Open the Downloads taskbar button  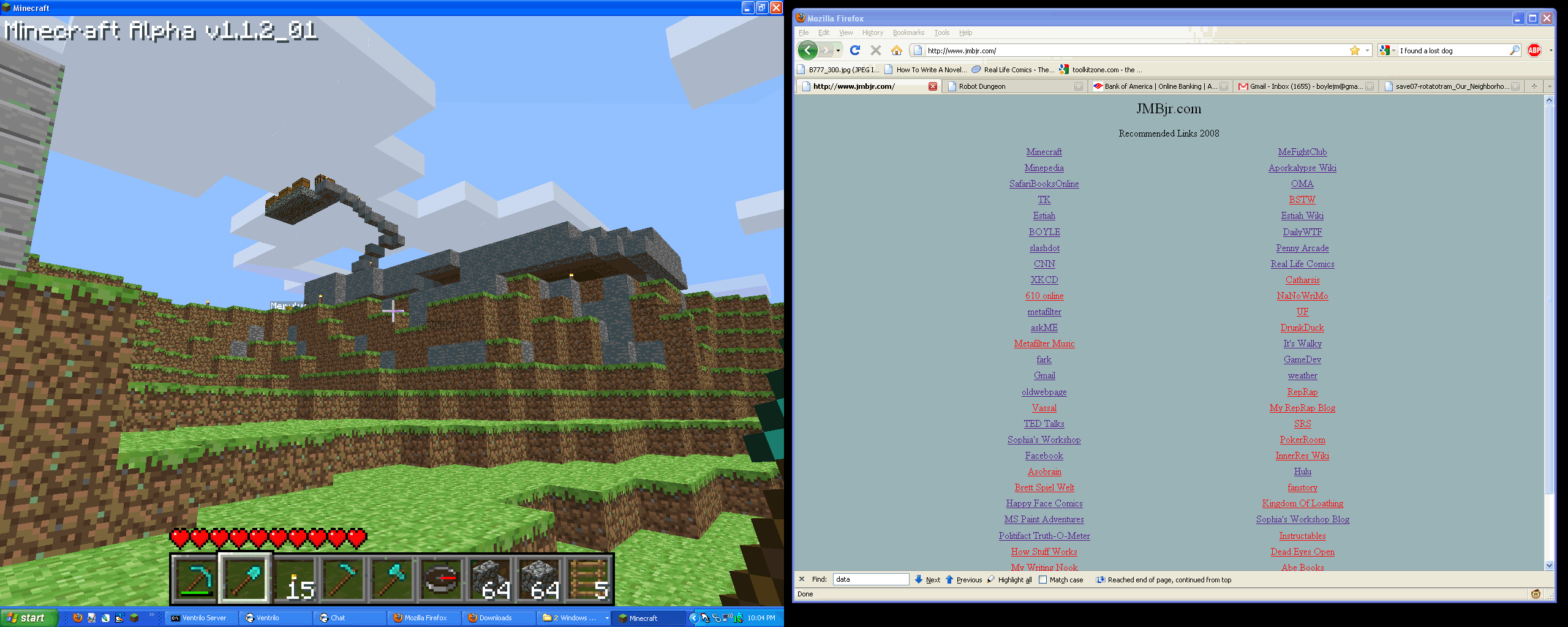point(498,618)
